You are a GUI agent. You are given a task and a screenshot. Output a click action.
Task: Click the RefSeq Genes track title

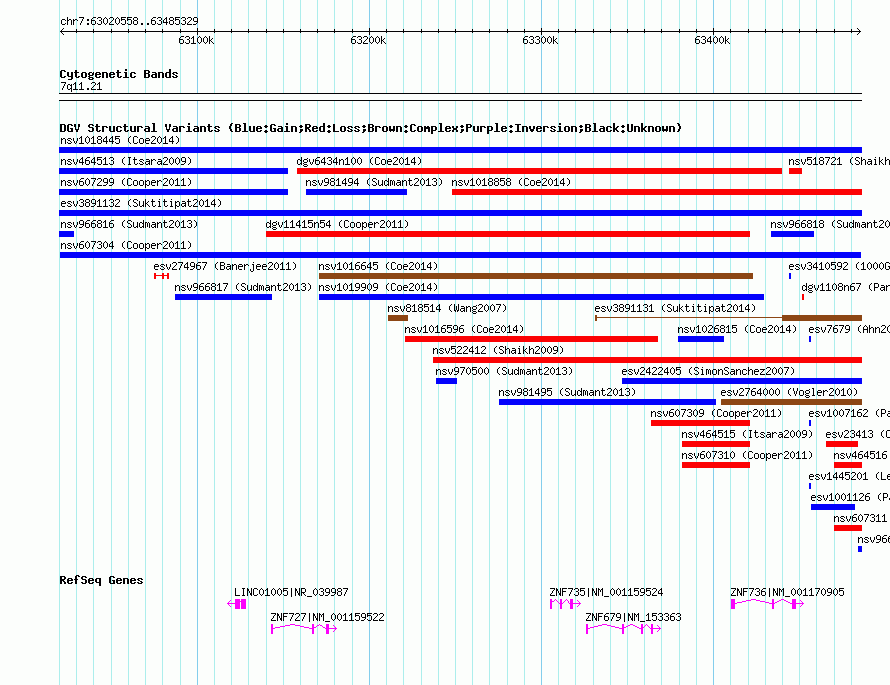tap(102, 580)
